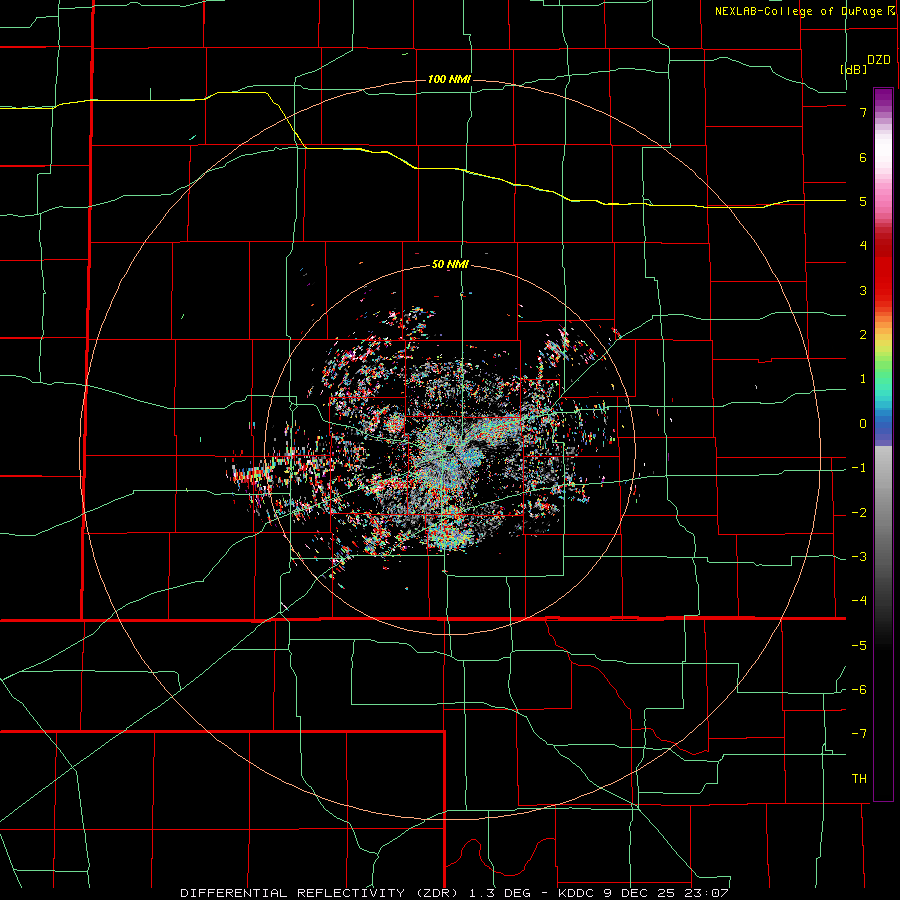Screen dimensions: 900x900
Task: Click the [dB] units label
Action: click(x=854, y=69)
